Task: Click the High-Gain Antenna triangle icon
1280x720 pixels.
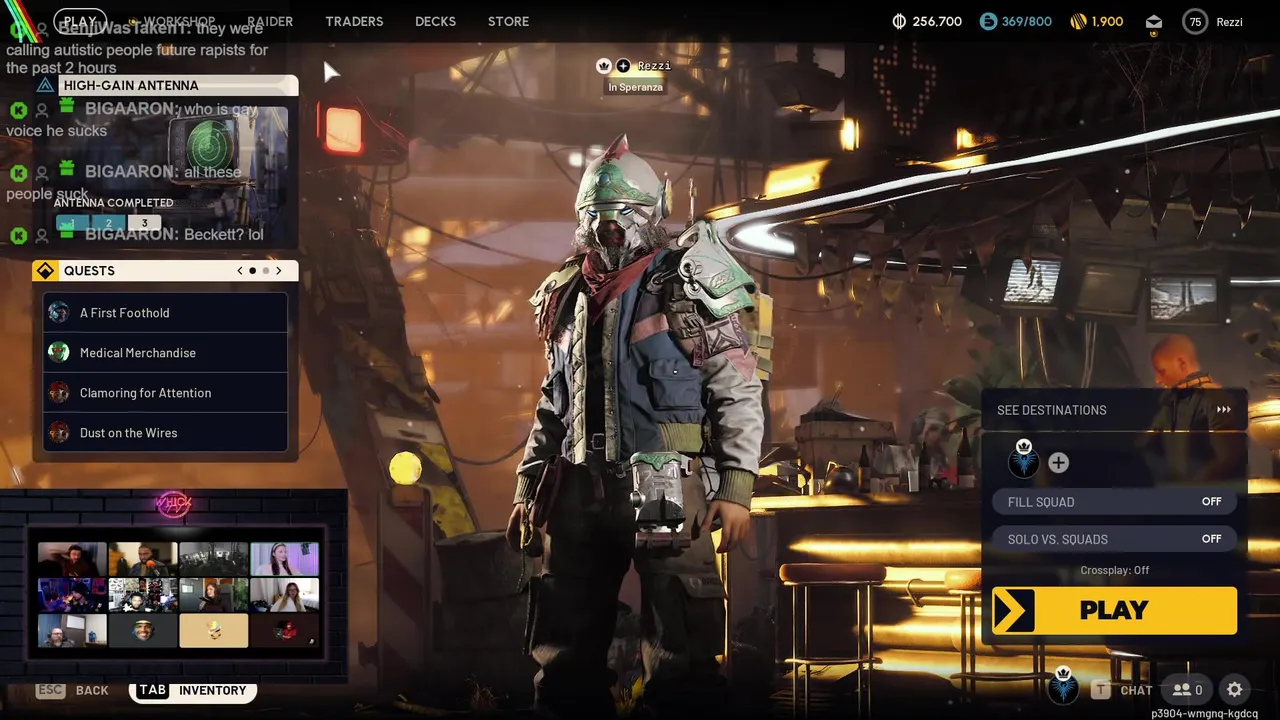Action: (x=45, y=85)
